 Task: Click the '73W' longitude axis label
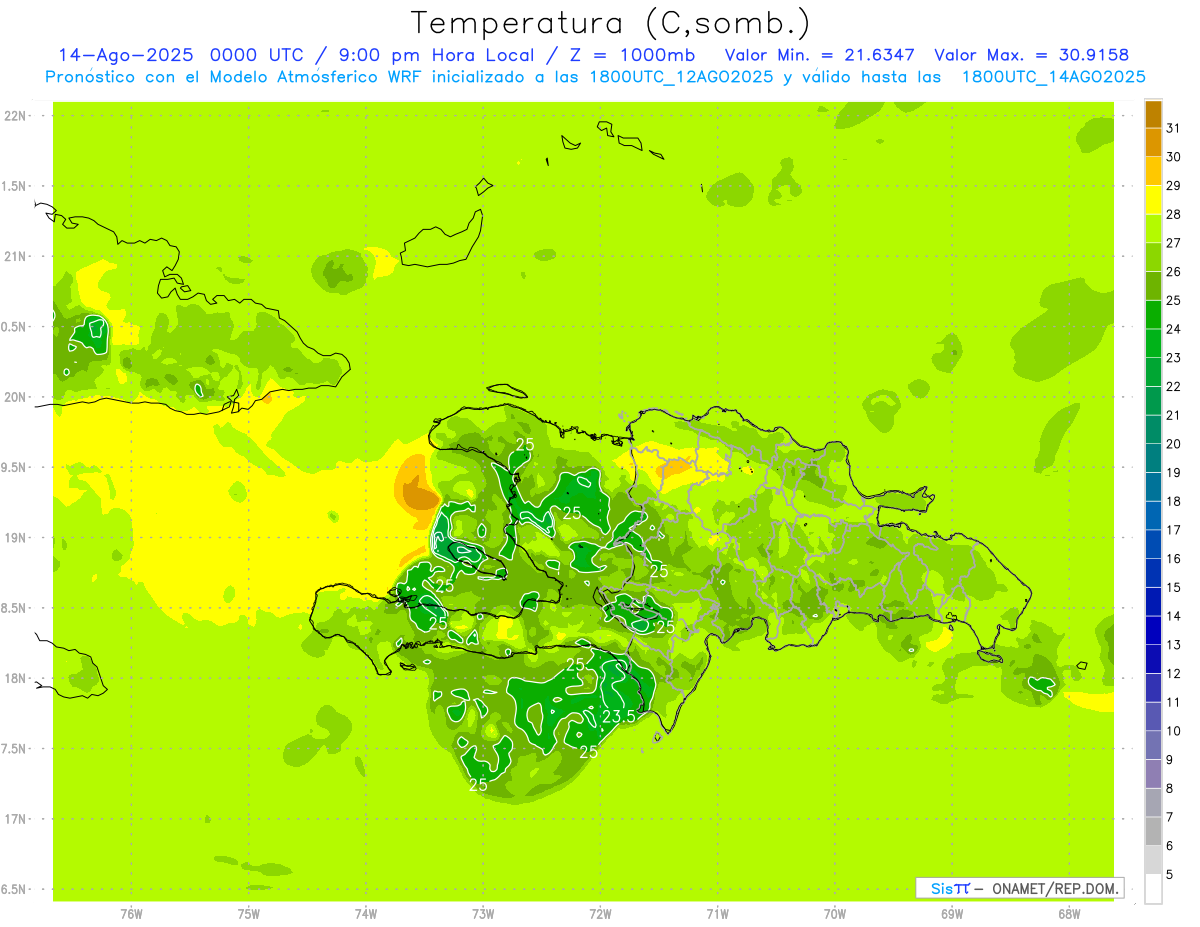pos(483,914)
